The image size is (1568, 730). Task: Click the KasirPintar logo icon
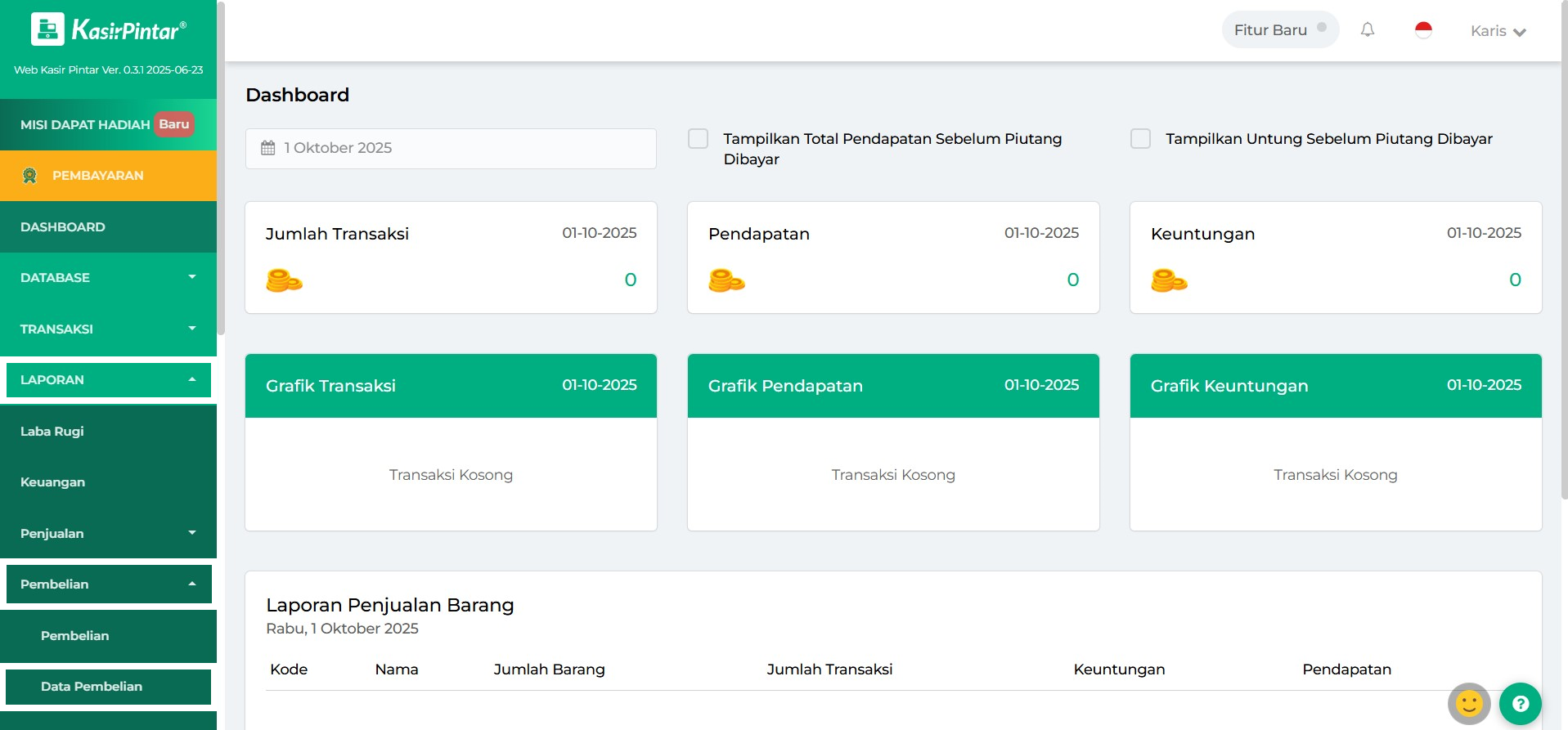point(47,29)
